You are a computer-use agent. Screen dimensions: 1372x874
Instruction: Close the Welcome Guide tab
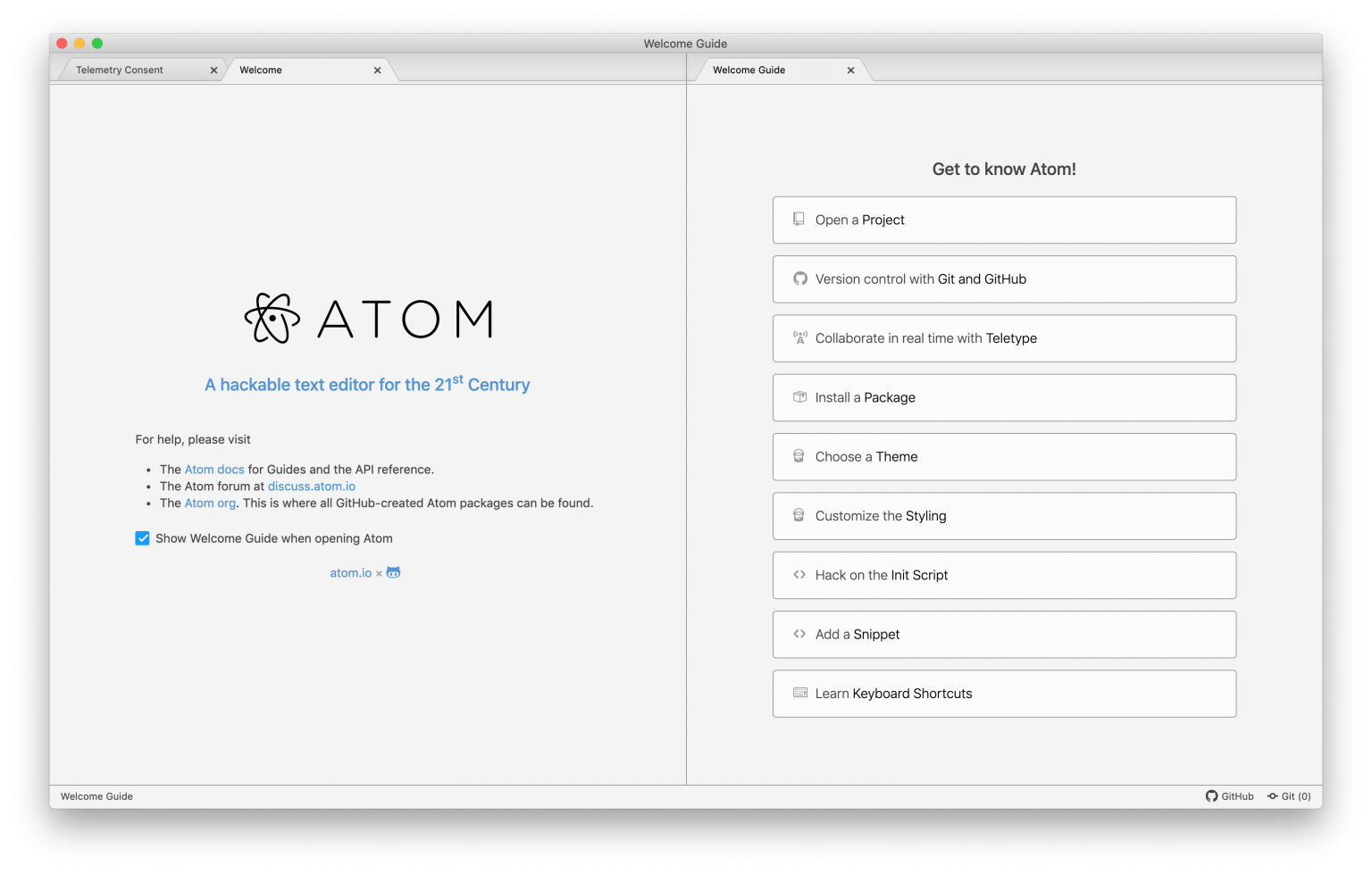click(850, 71)
